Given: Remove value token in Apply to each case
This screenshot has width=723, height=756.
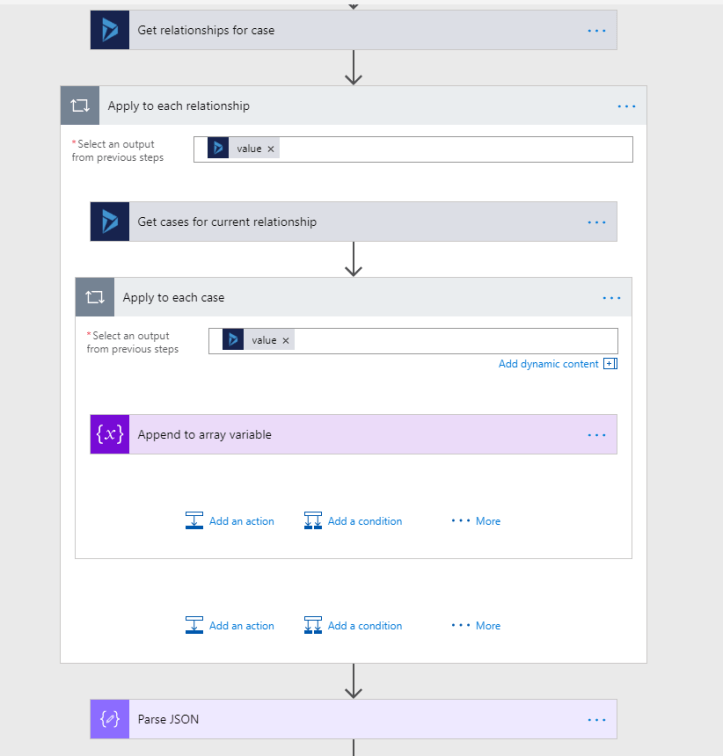Looking at the screenshot, I should 286,341.
